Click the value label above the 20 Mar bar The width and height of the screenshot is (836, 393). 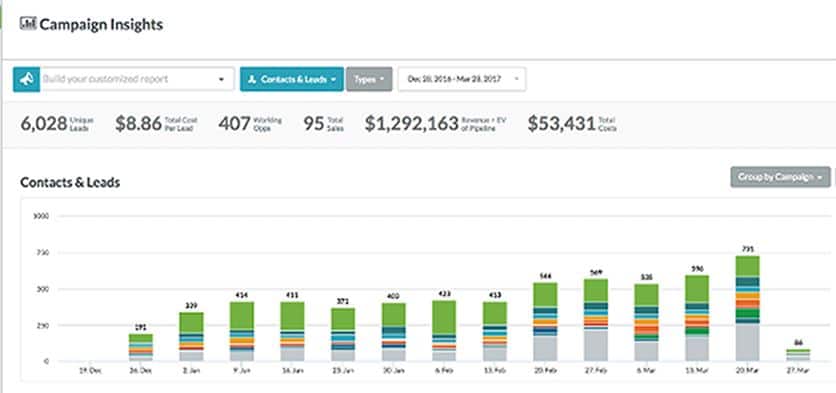(747, 248)
